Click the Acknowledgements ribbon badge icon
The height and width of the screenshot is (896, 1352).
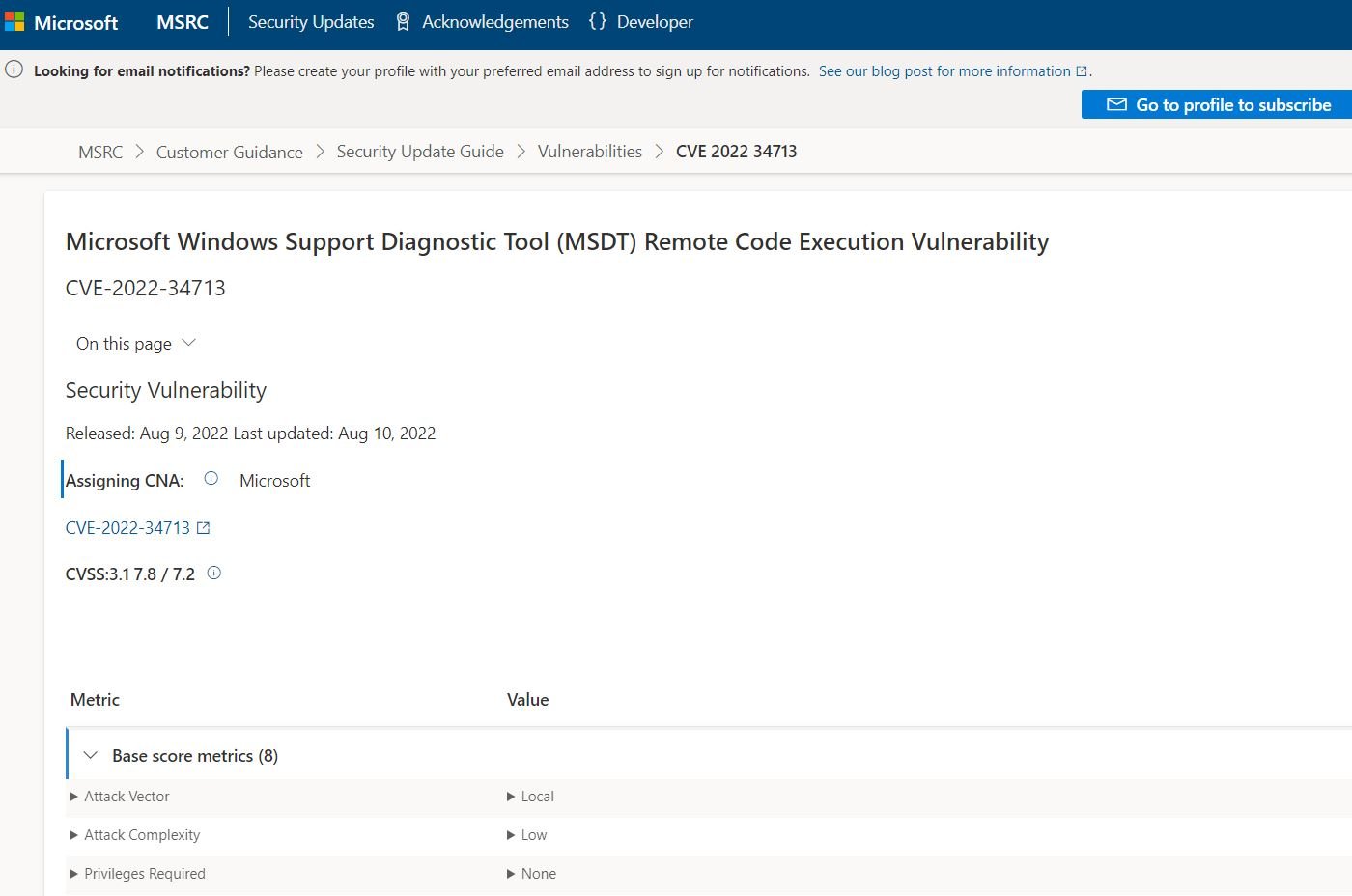404,22
